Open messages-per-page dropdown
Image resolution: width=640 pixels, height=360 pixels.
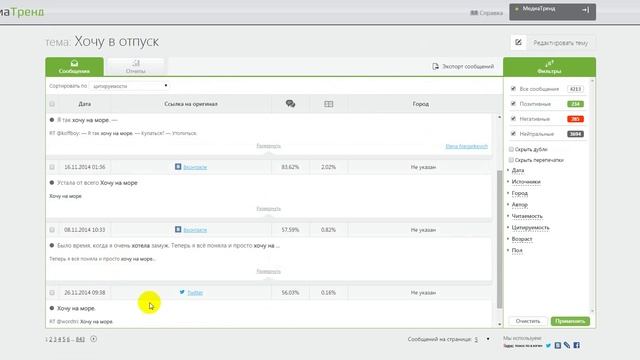(x=482, y=339)
